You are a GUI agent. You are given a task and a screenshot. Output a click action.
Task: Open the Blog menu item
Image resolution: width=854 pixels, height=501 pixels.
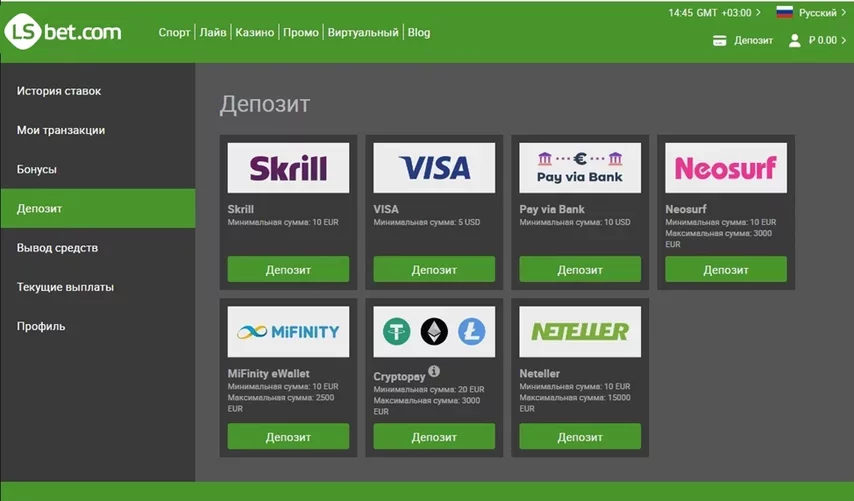click(x=419, y=32)
